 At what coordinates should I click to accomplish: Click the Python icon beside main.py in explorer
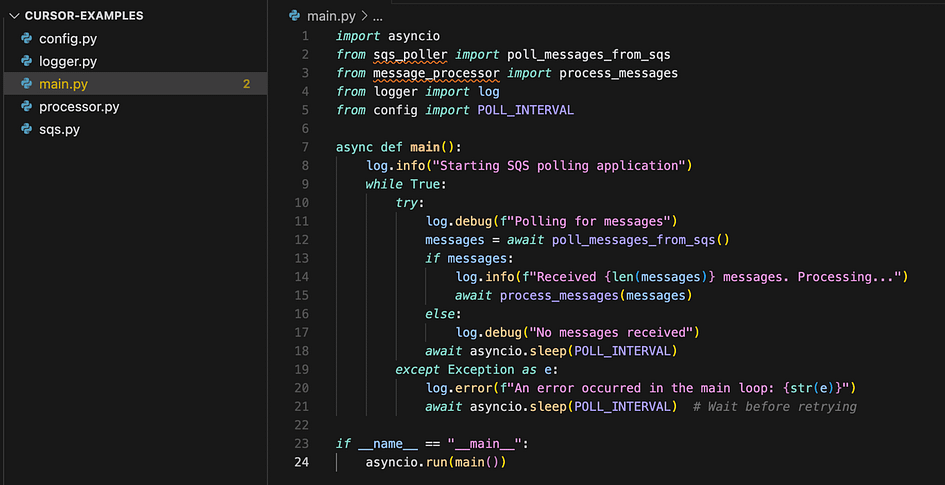26,84
